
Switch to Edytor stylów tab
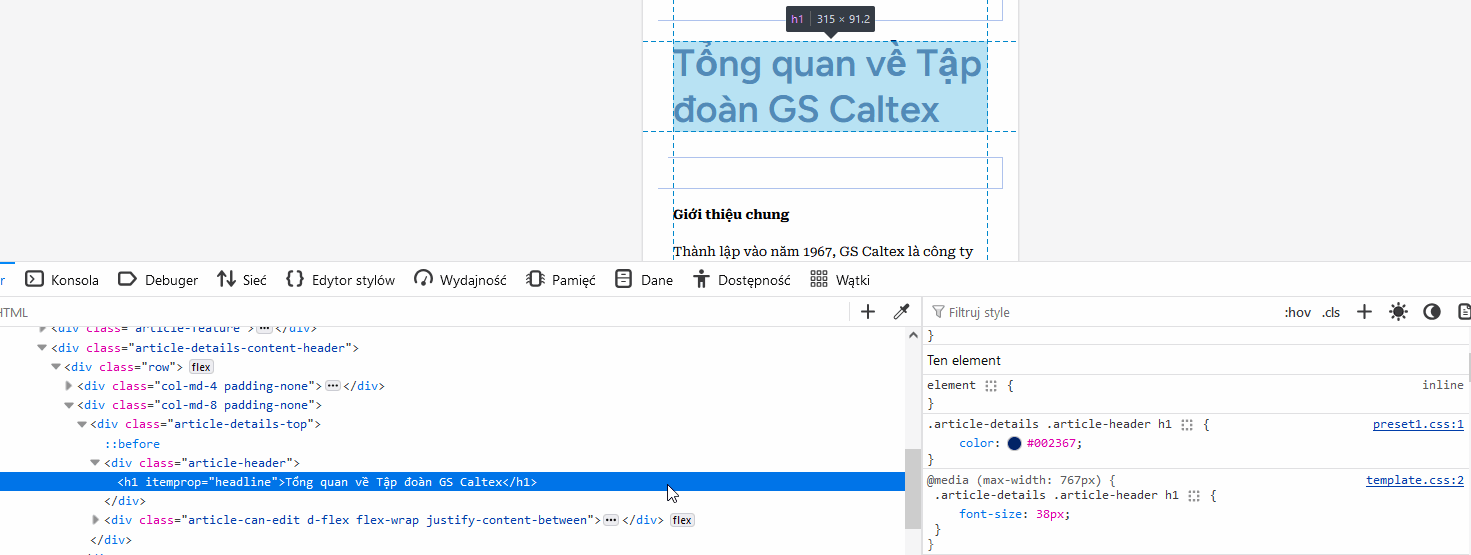click(x=340, y=280)
